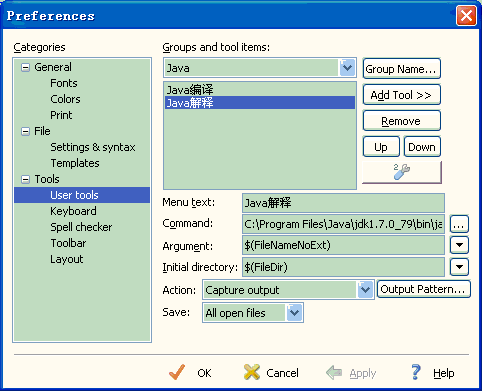482x391 pixels.
Task: Open the Argument variable dropdown arrow
Action: pyautogui.click(x=459, y=245)
